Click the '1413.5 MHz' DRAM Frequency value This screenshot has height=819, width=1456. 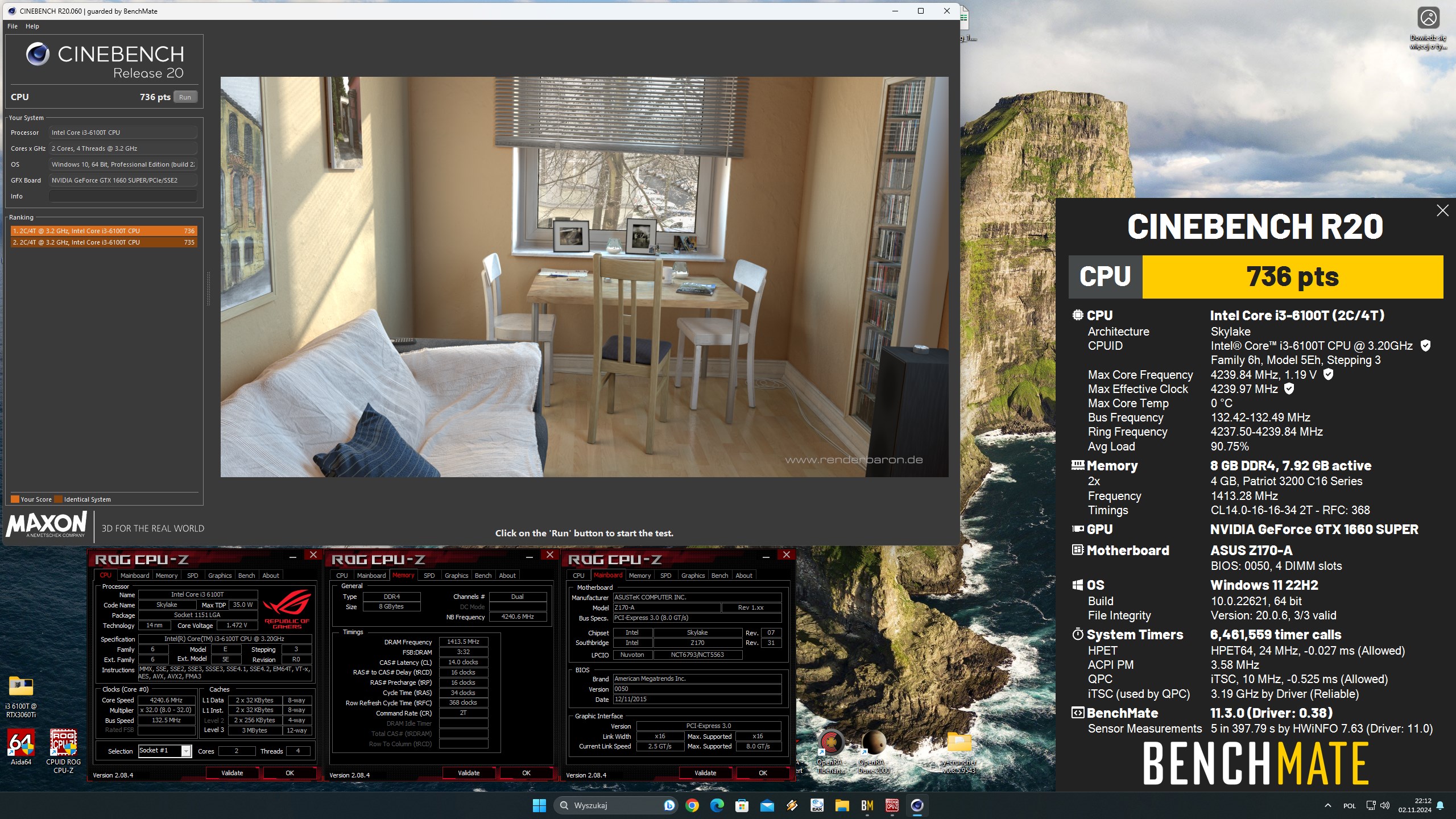tap(463, 642)
